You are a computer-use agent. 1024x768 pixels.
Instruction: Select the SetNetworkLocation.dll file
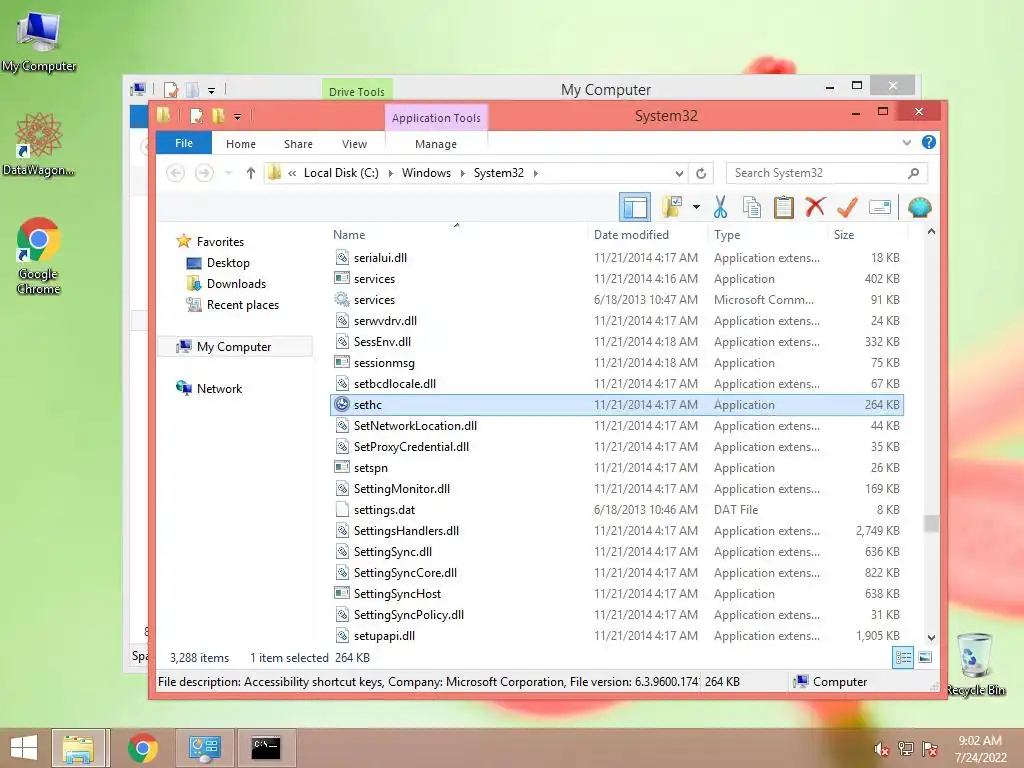pyautogui.click(x=616, y=426)
